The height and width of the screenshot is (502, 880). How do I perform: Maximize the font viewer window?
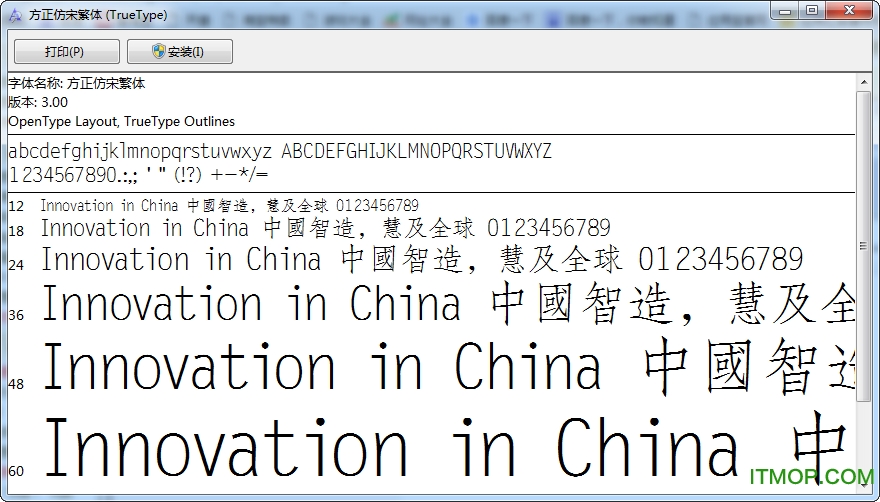pyautogui.click(x=812, y=11)
